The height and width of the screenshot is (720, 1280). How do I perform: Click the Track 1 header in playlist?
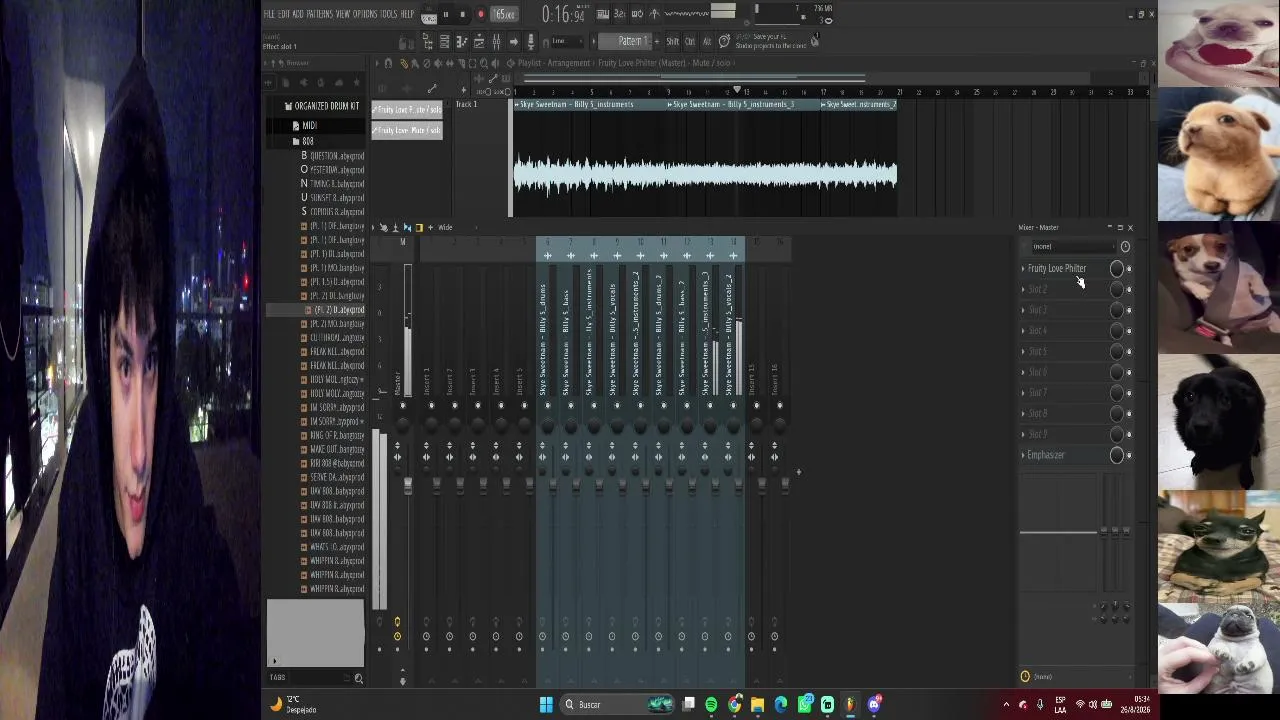tap(480, 160)
